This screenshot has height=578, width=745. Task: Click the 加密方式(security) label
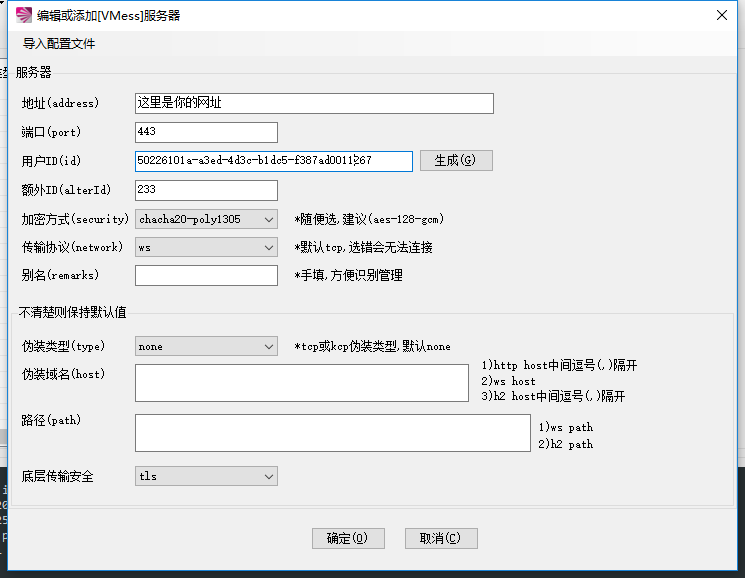coord(75,219)
